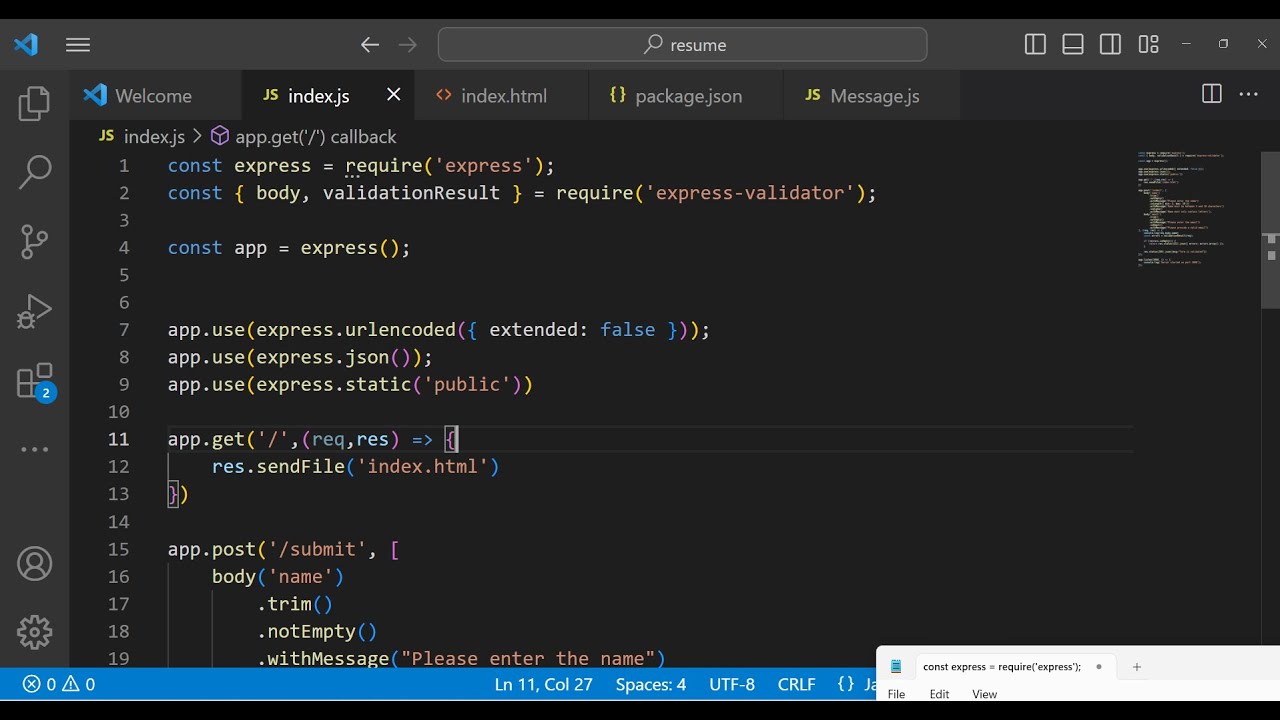Toggle the secondary side bar layout button
The image size is (1280, 720).
coord(1110,45)
